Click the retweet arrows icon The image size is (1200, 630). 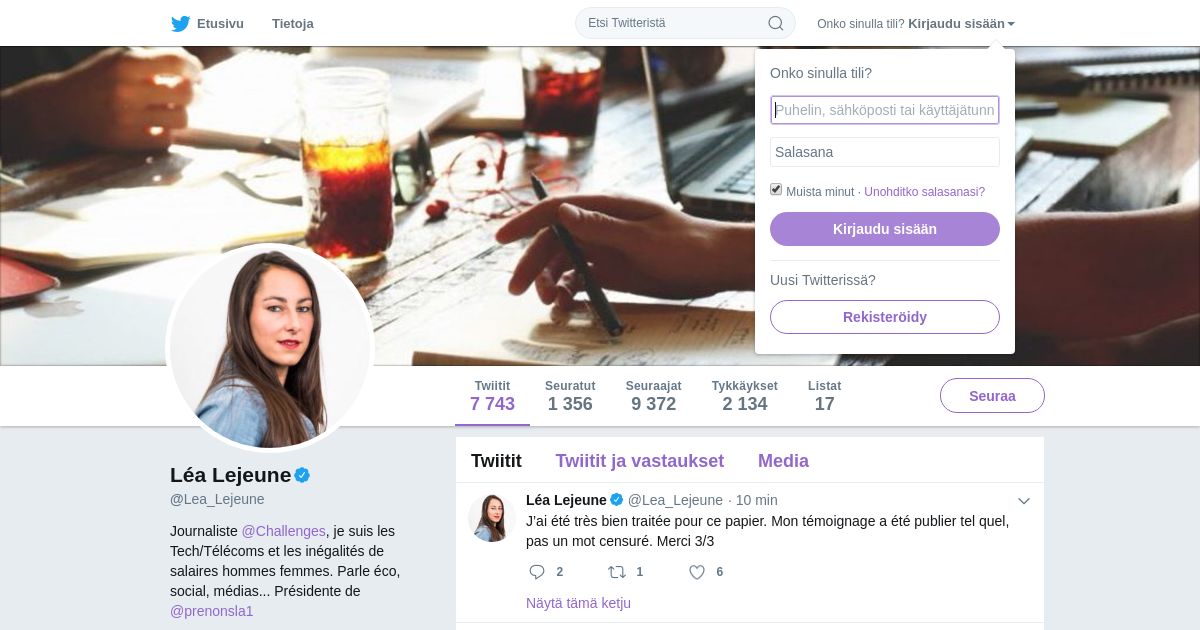[617, 572]
